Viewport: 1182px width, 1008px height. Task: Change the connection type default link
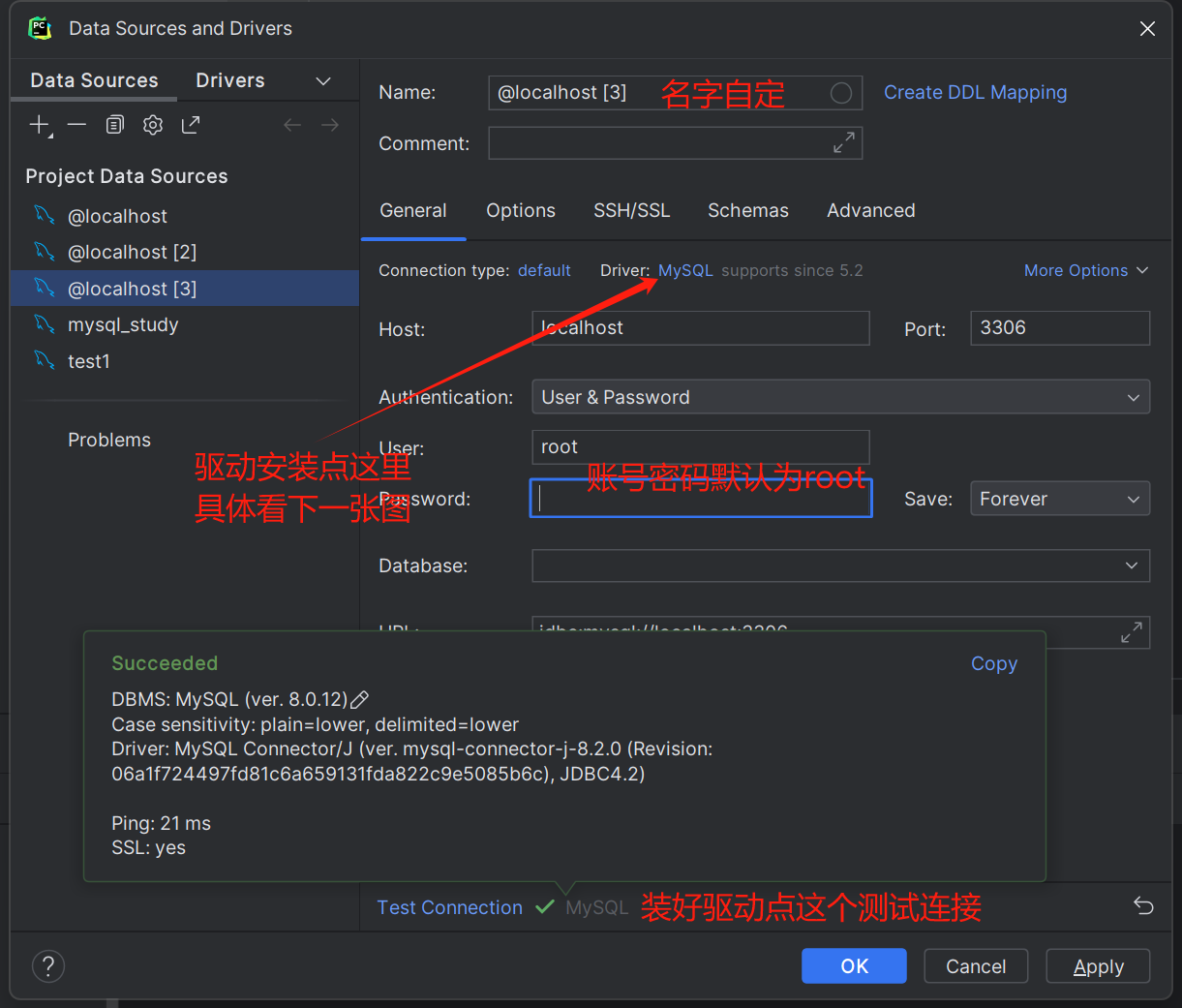(x=544, y=271)
